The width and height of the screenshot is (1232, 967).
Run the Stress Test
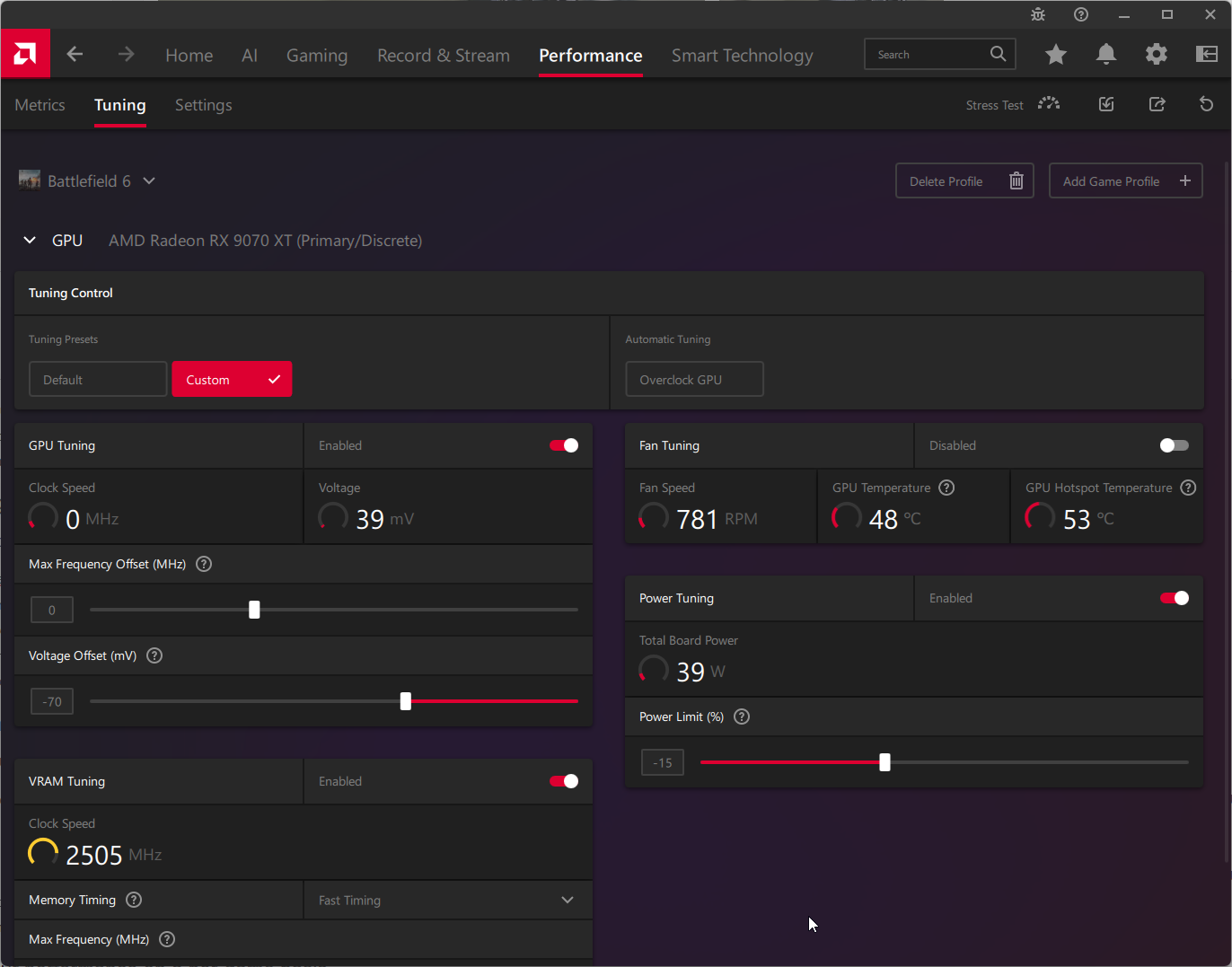(x=1013, y=105)
